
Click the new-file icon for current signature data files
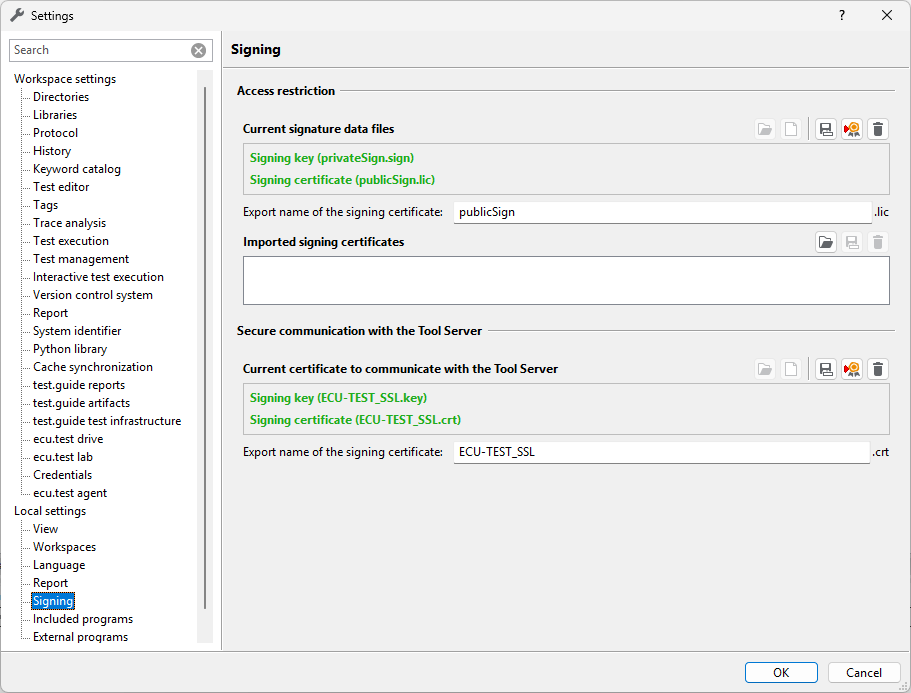click(x=791, y=129)
